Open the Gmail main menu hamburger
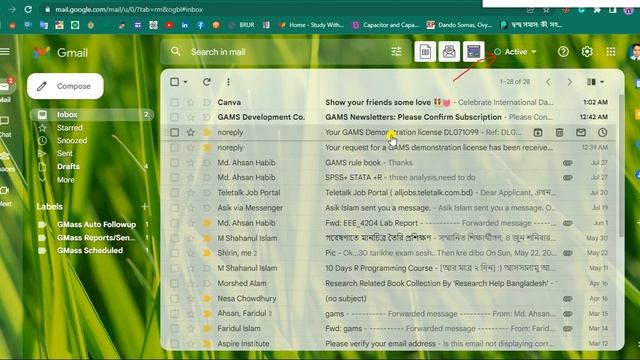640x360 pixels. (4, 51)
